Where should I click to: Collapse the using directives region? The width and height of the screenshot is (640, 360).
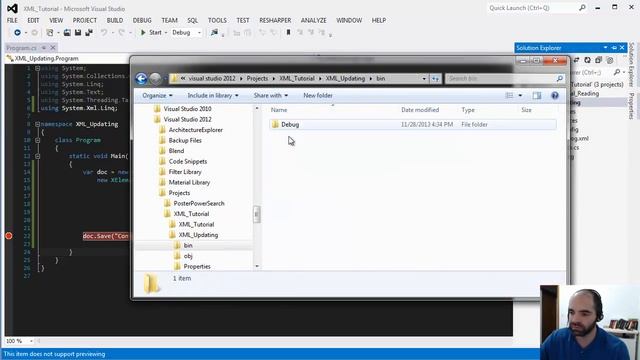pyautogui.click(x=38, y=68)
